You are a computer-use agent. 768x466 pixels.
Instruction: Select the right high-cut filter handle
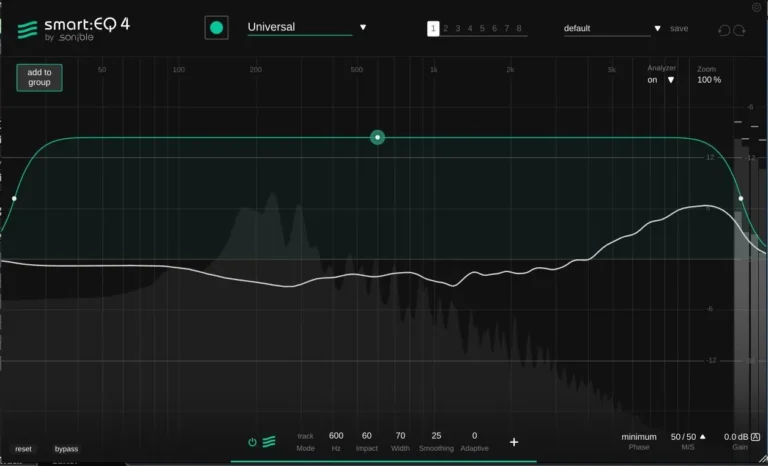click(x=741, y=198)
